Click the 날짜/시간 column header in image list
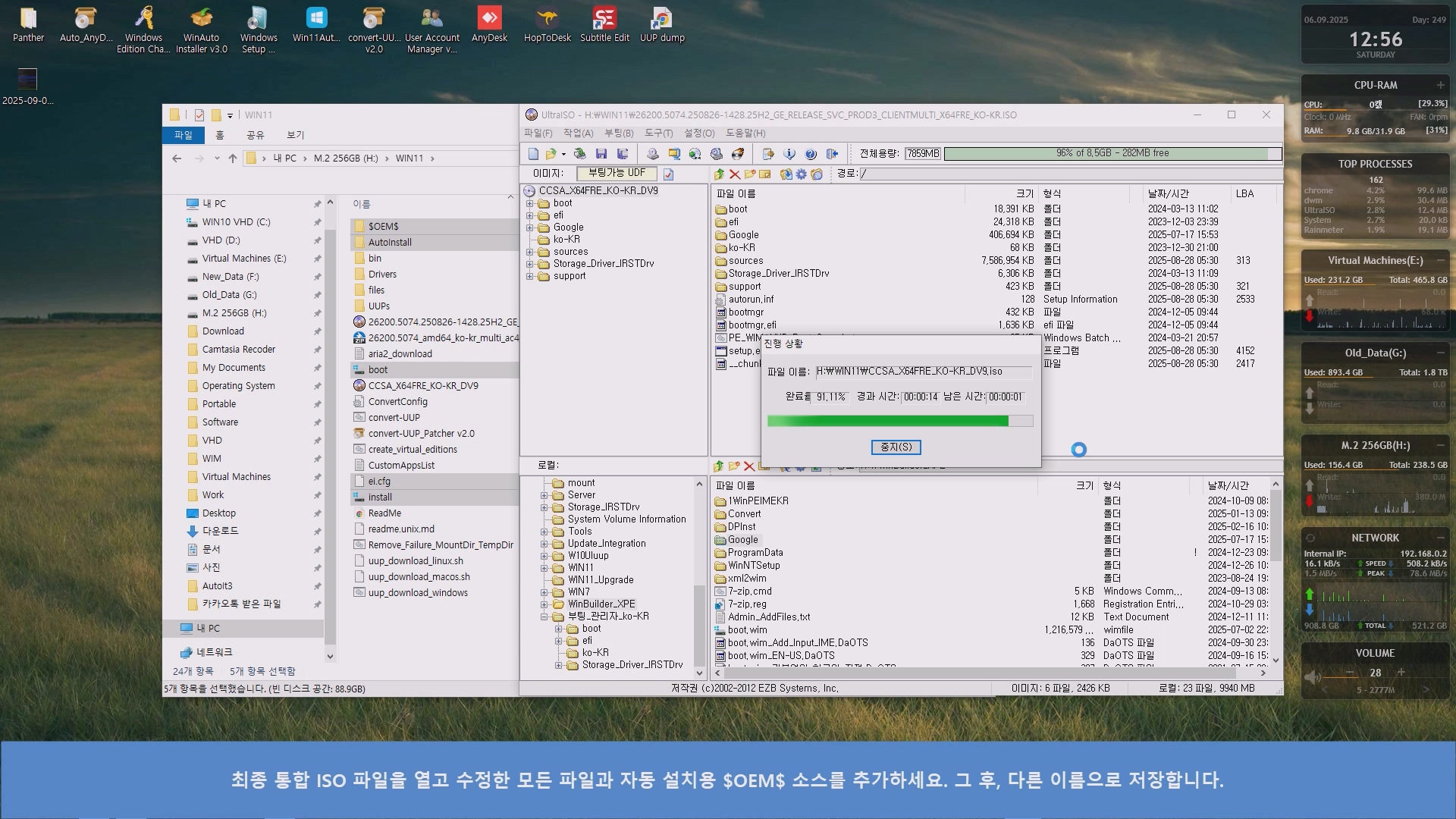This screenshot has height=819, width=1456. (1169, 194)
